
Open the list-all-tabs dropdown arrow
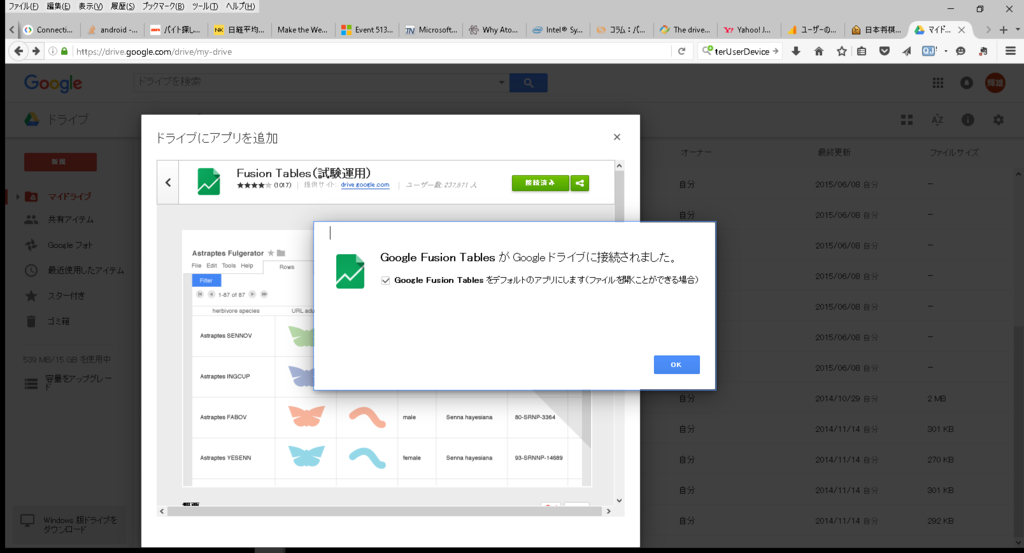(1017, 29)
